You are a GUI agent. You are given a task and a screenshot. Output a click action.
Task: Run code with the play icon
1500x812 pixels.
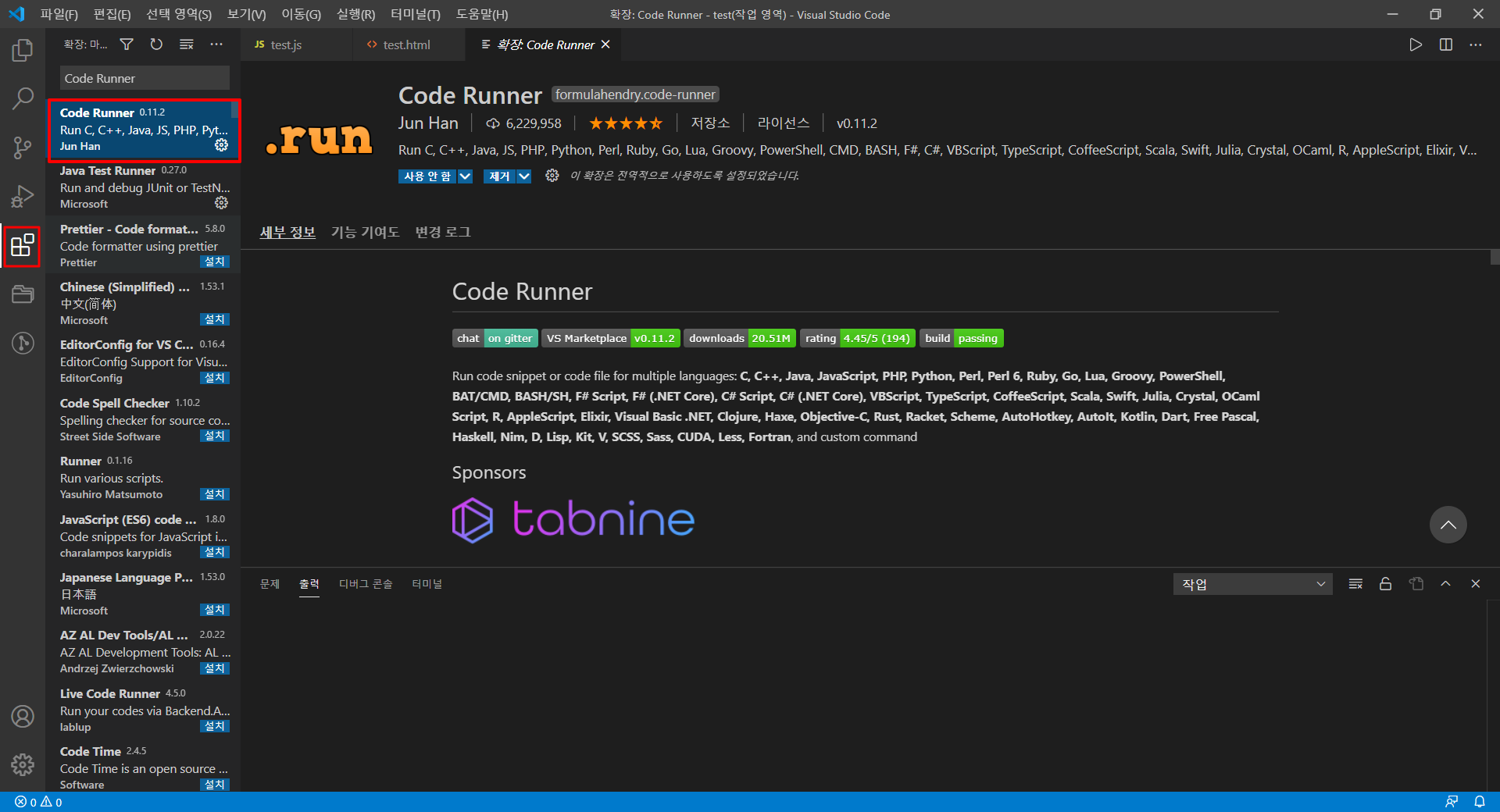point(1416,45)
